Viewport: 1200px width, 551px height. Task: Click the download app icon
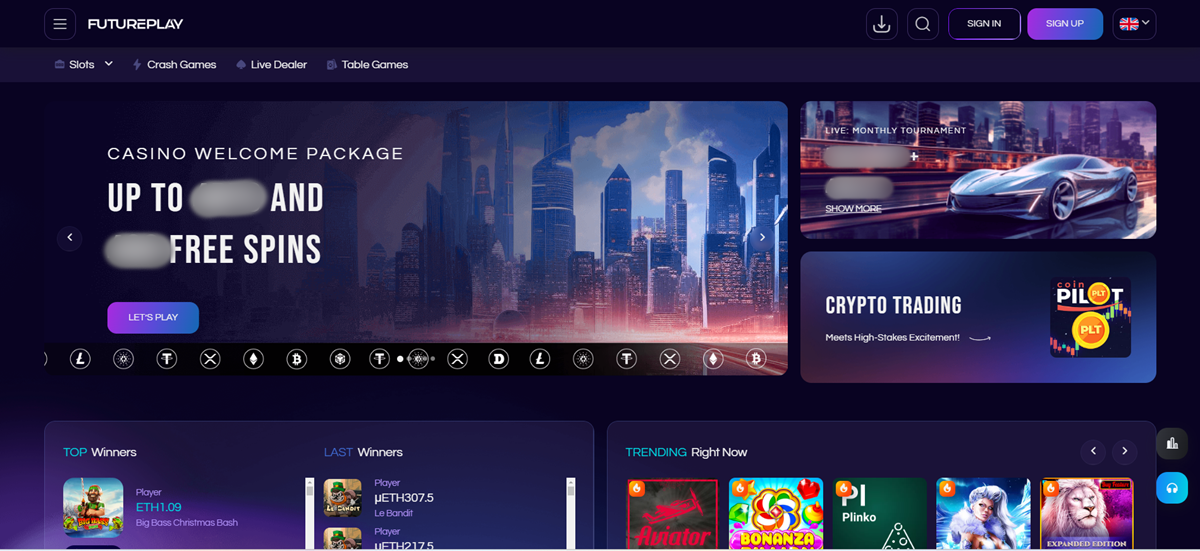(x=882, y=24)
